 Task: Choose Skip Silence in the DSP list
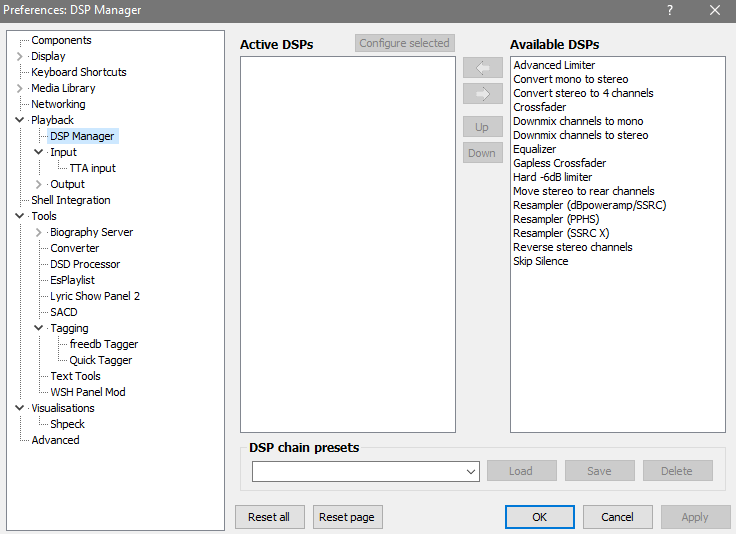coord(540,261)
